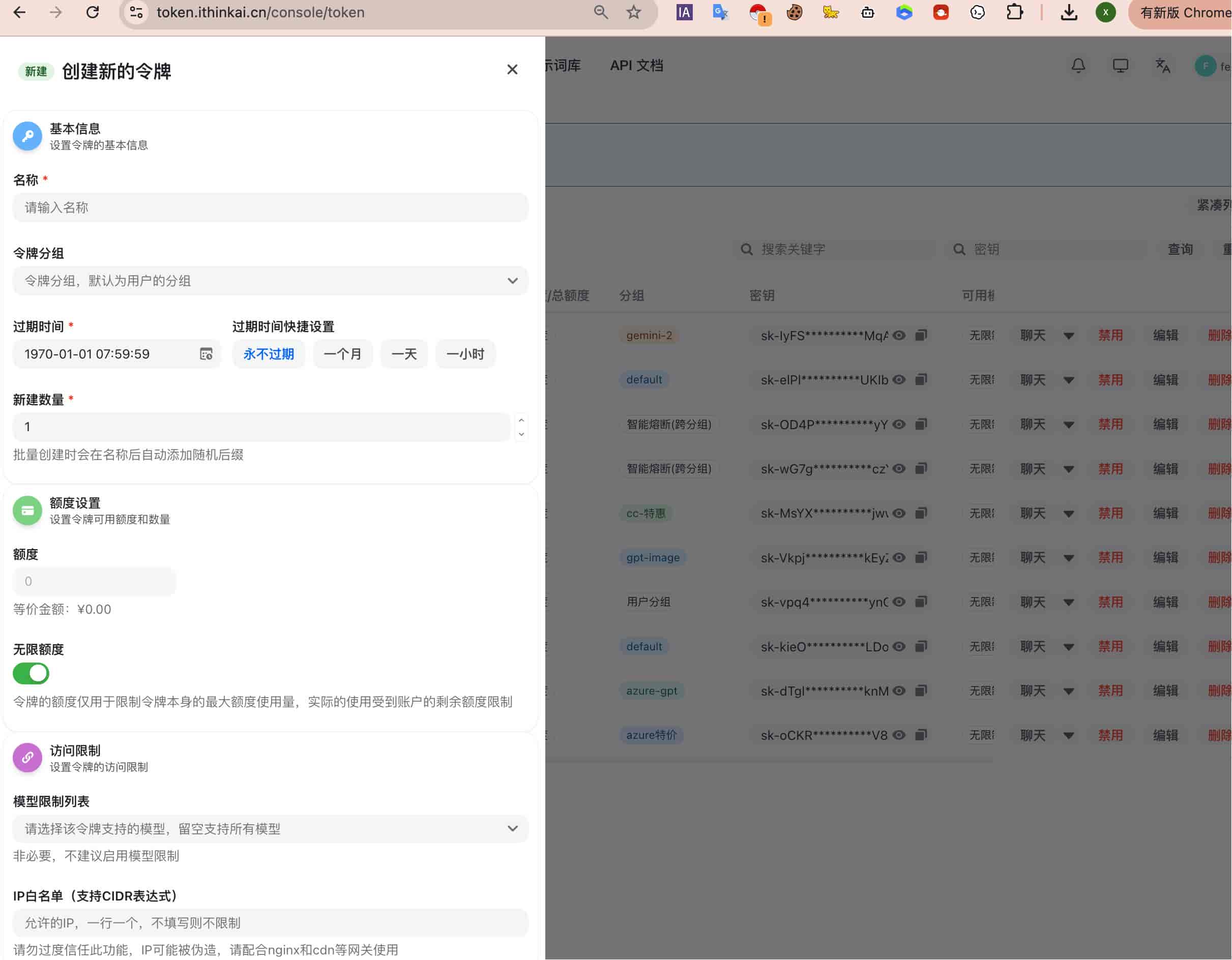Viewport: 1232px width, 960px height.
Task: Copy the sk-MsYX key
Action: point(921,513)
